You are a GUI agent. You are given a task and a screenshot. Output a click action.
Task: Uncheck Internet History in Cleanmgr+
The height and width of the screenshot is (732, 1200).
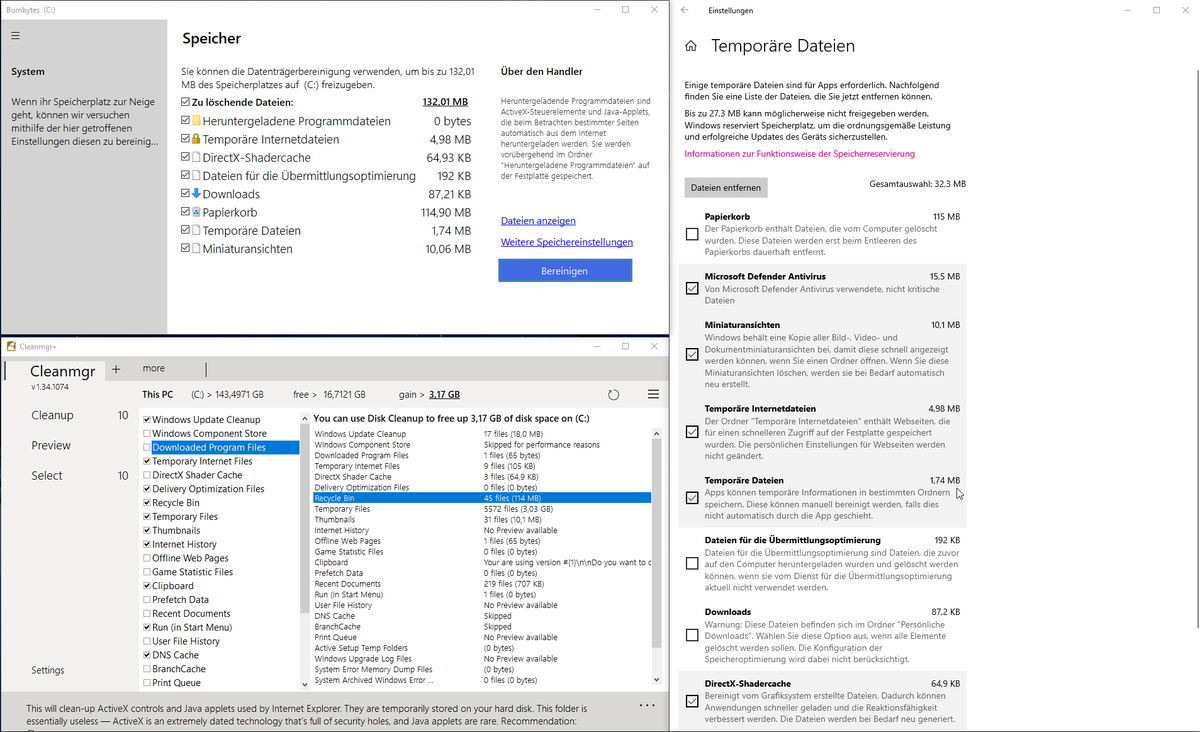pyautogui.click(x=147, y=544)
